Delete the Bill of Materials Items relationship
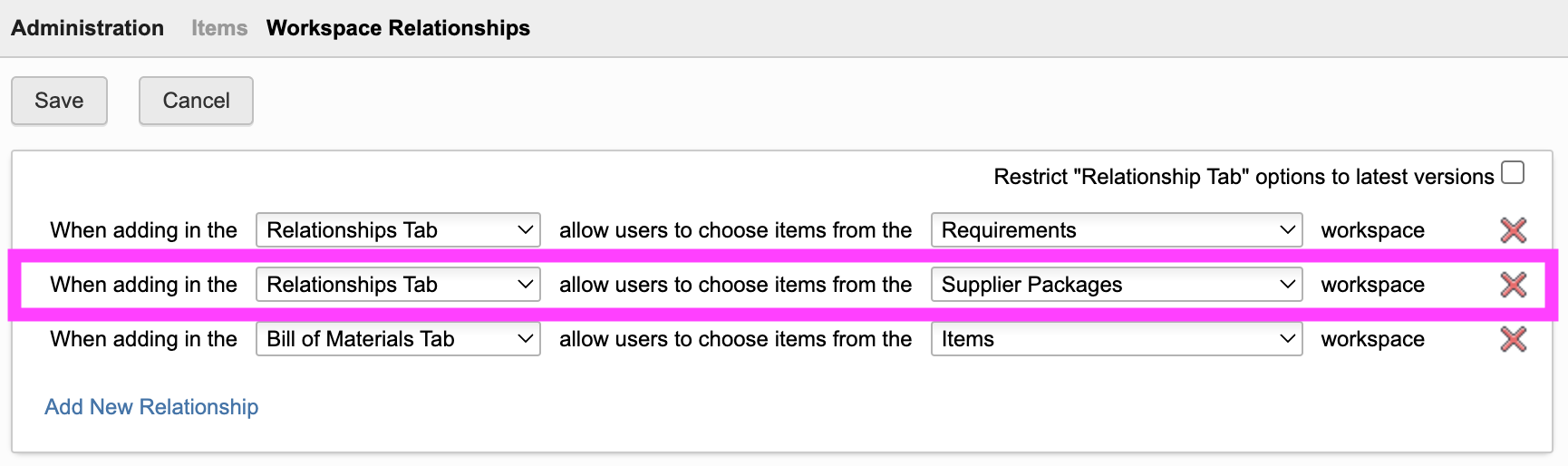 [1513, 339]
